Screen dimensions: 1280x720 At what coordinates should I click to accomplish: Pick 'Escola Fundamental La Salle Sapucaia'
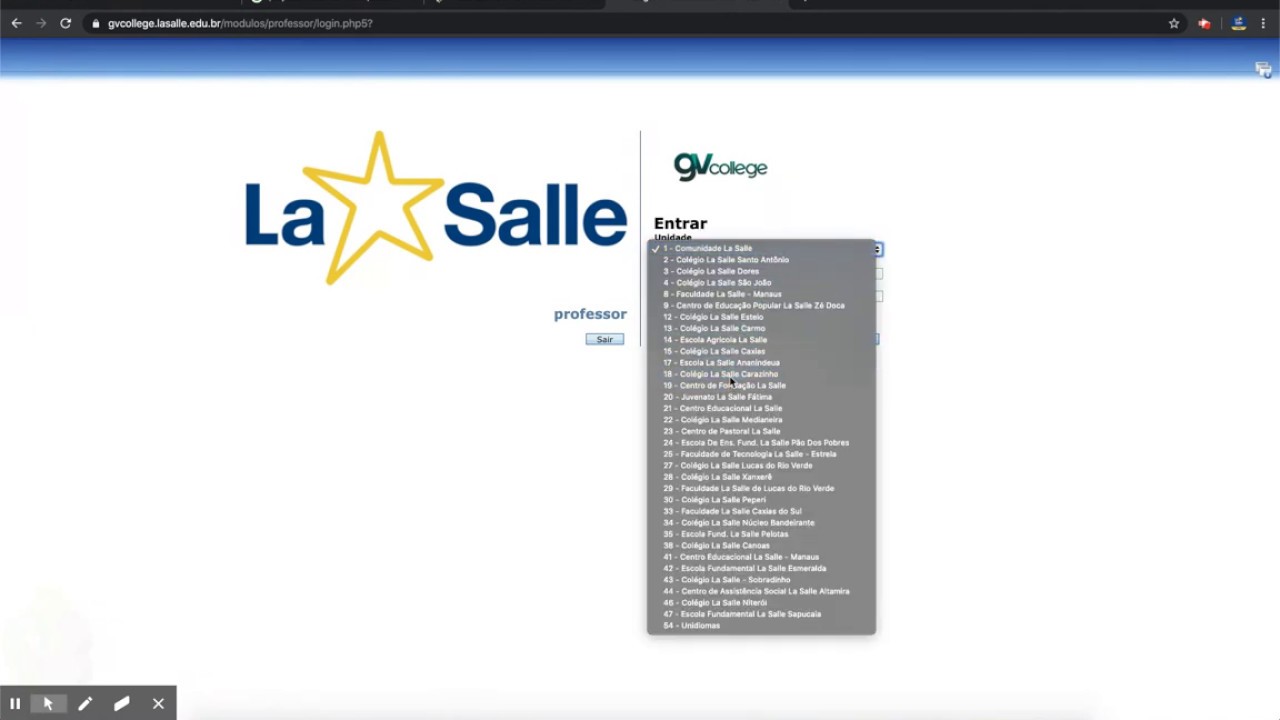pyautogui.click(x=761, y=614)
